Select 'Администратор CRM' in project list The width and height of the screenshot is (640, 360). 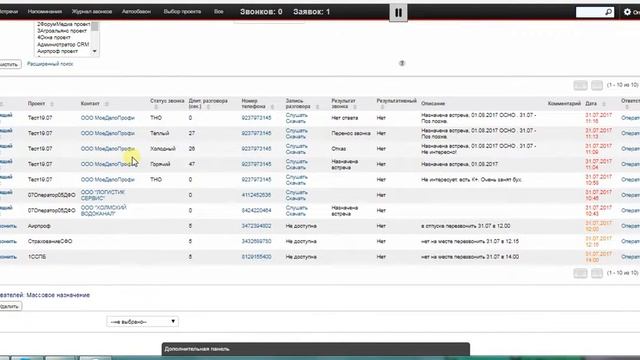point(63,44)
